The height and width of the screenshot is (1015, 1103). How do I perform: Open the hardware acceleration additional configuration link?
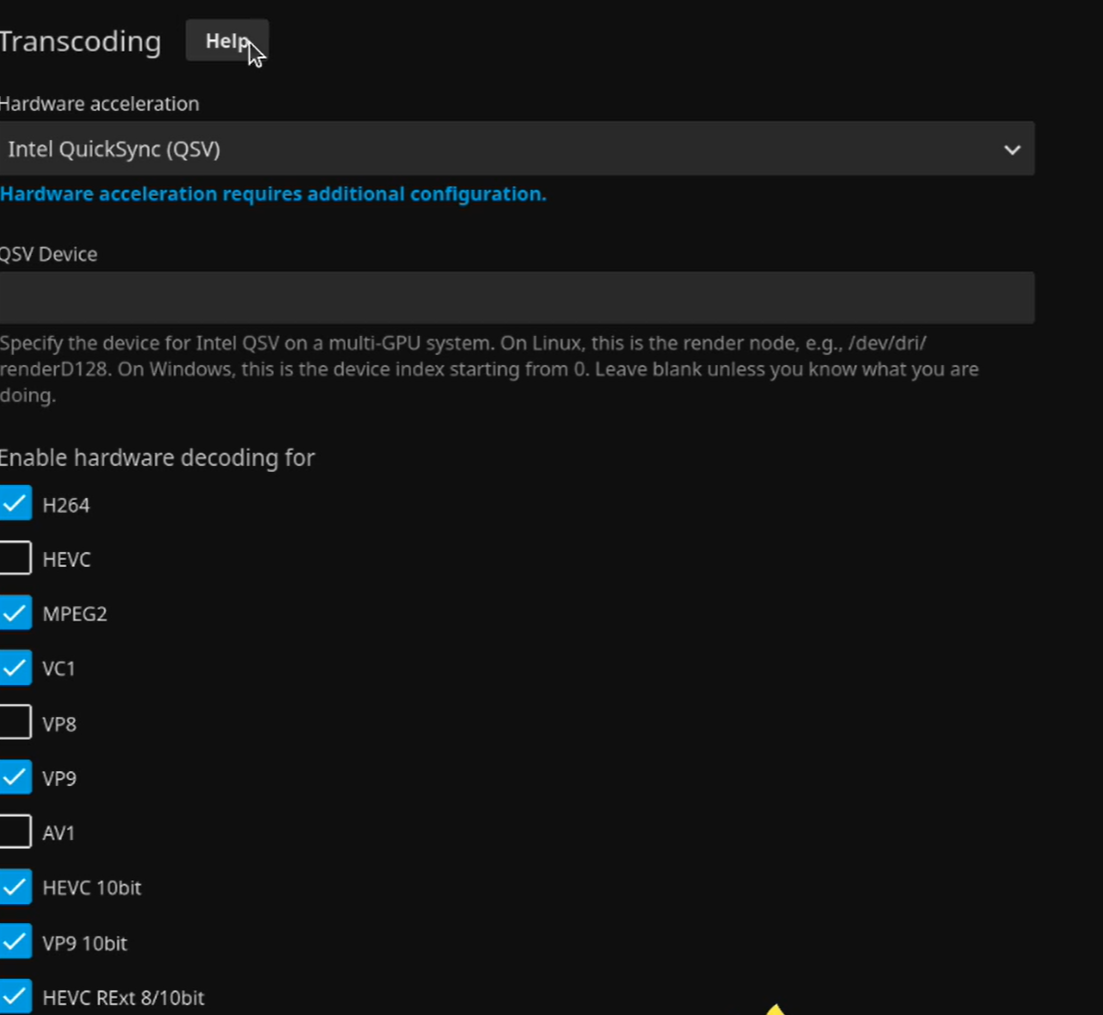point(273,194)
